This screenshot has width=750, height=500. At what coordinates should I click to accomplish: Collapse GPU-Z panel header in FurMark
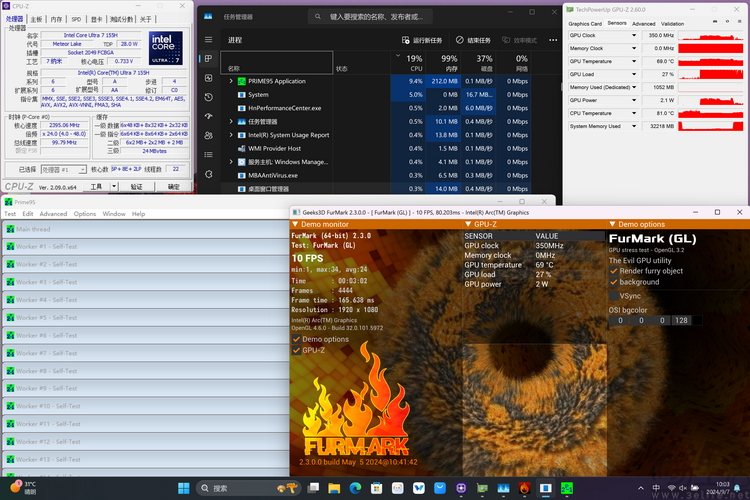point(468,224)
